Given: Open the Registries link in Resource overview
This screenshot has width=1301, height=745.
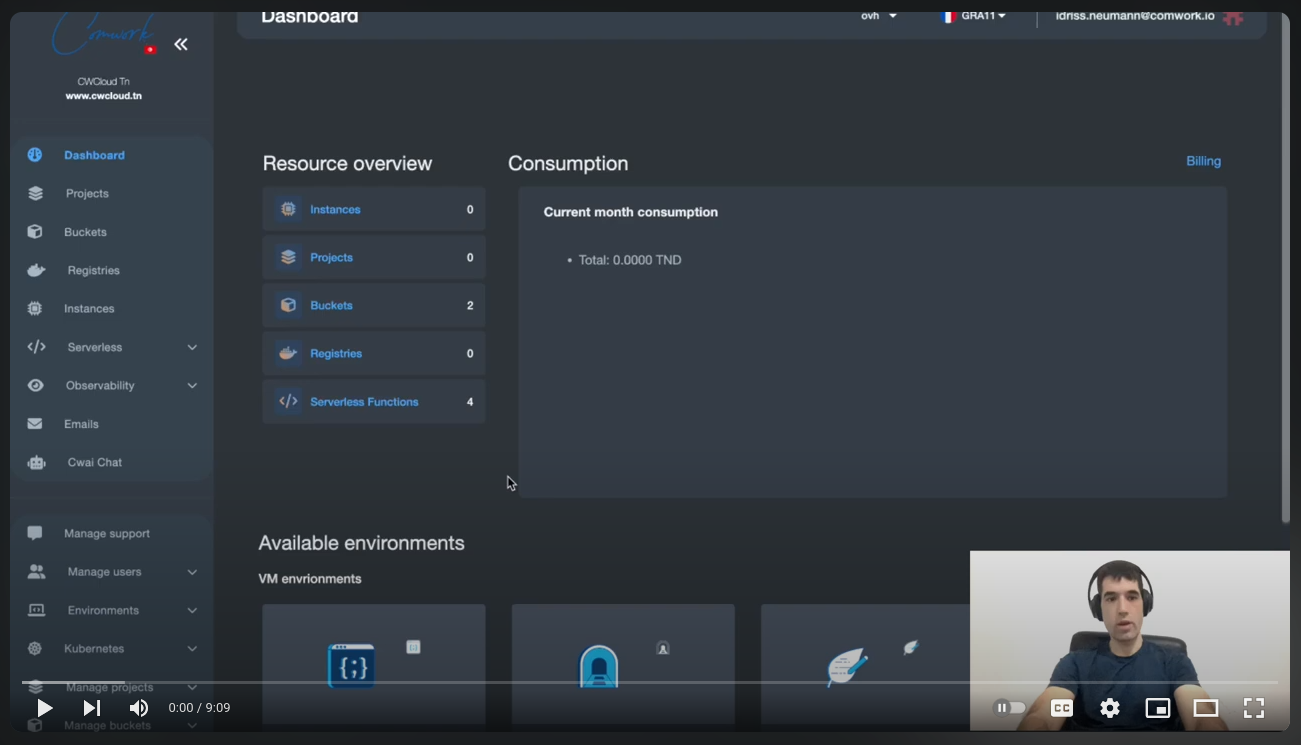Looking at the screenshot, I should point(336,353).
